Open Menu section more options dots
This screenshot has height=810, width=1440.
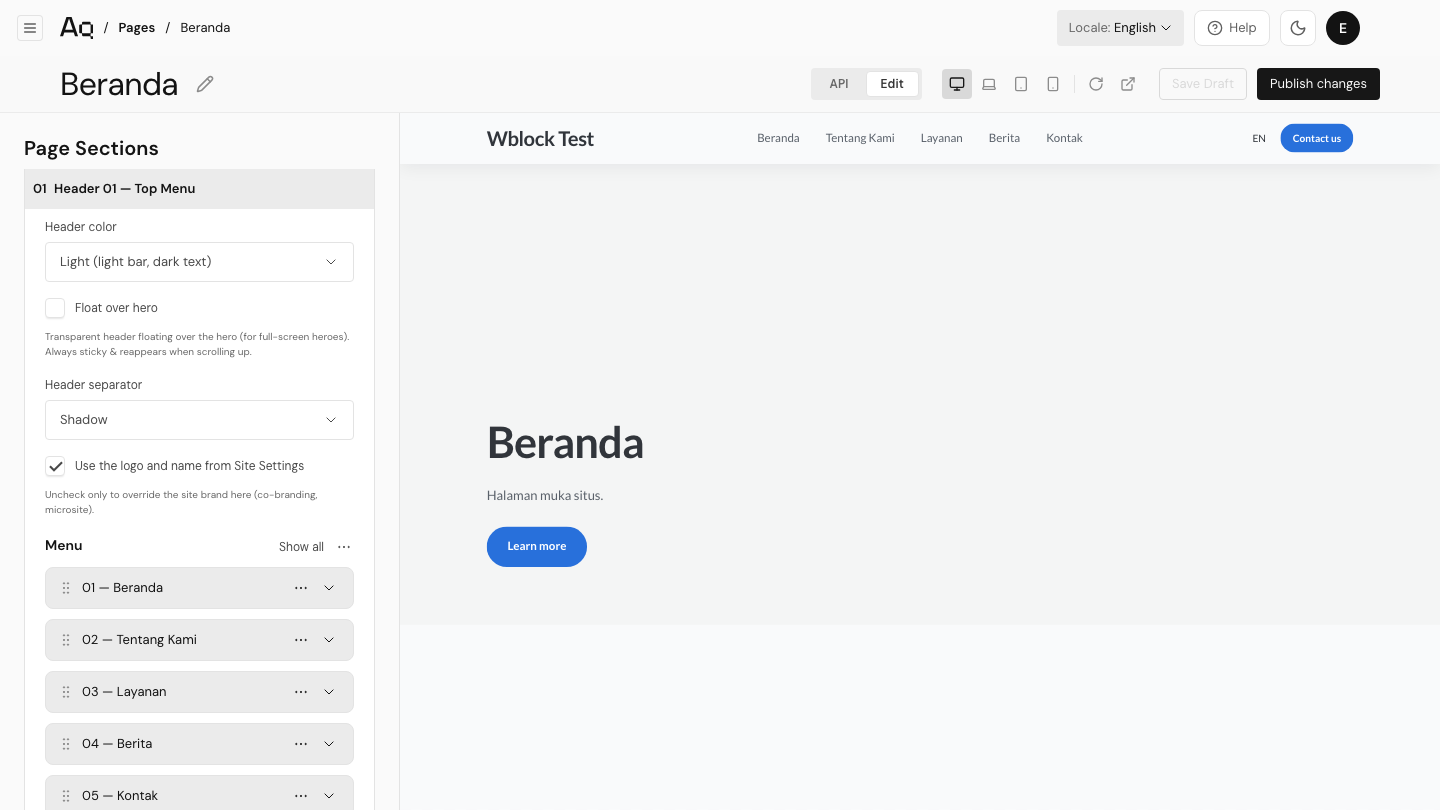(344, 547)
